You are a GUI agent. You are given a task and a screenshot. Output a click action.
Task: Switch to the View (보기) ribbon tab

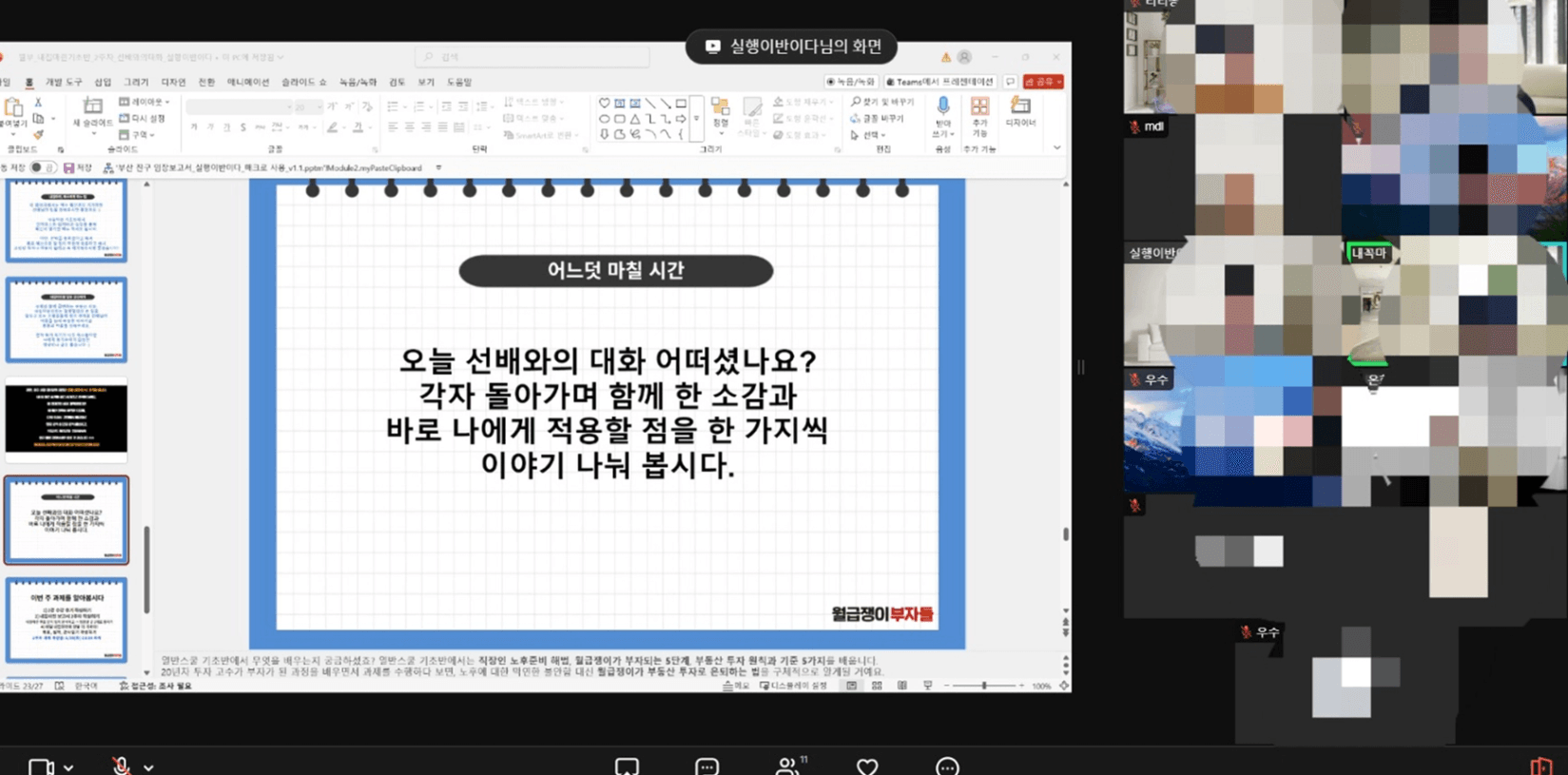[x=426, y=83]
